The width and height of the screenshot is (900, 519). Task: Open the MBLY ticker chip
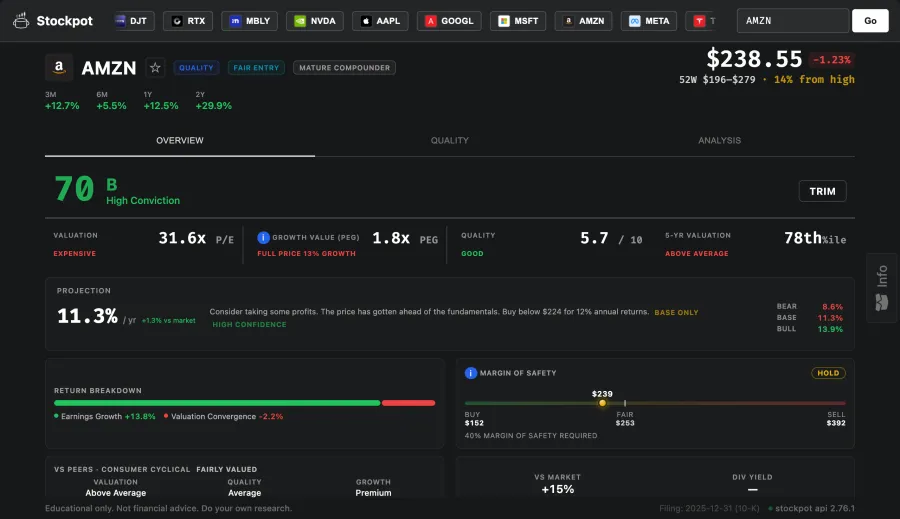pos(250,21)
